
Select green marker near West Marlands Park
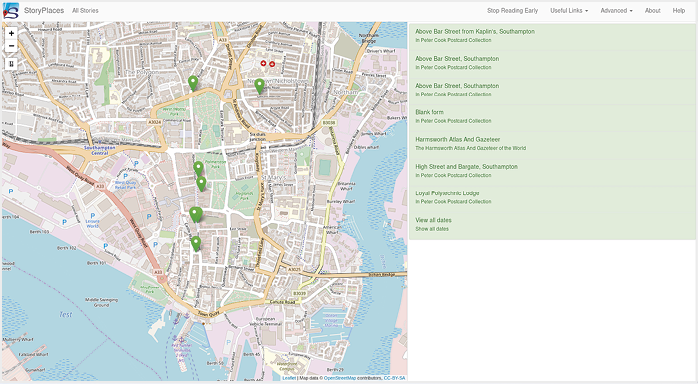point(193,83)
